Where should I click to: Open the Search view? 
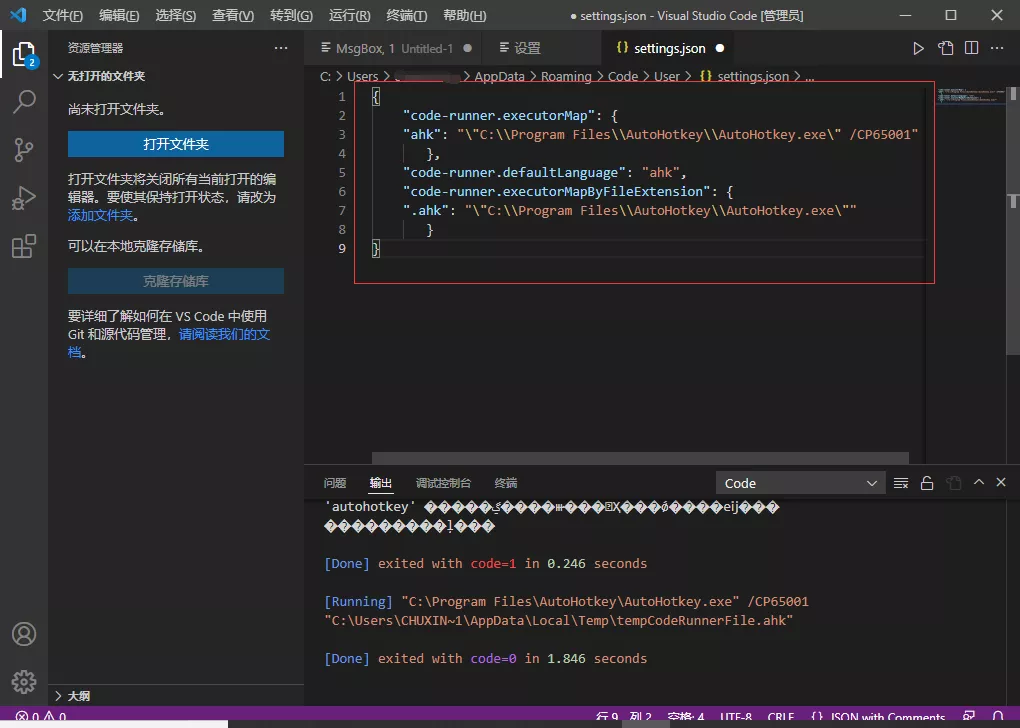[x=25, y=102]
